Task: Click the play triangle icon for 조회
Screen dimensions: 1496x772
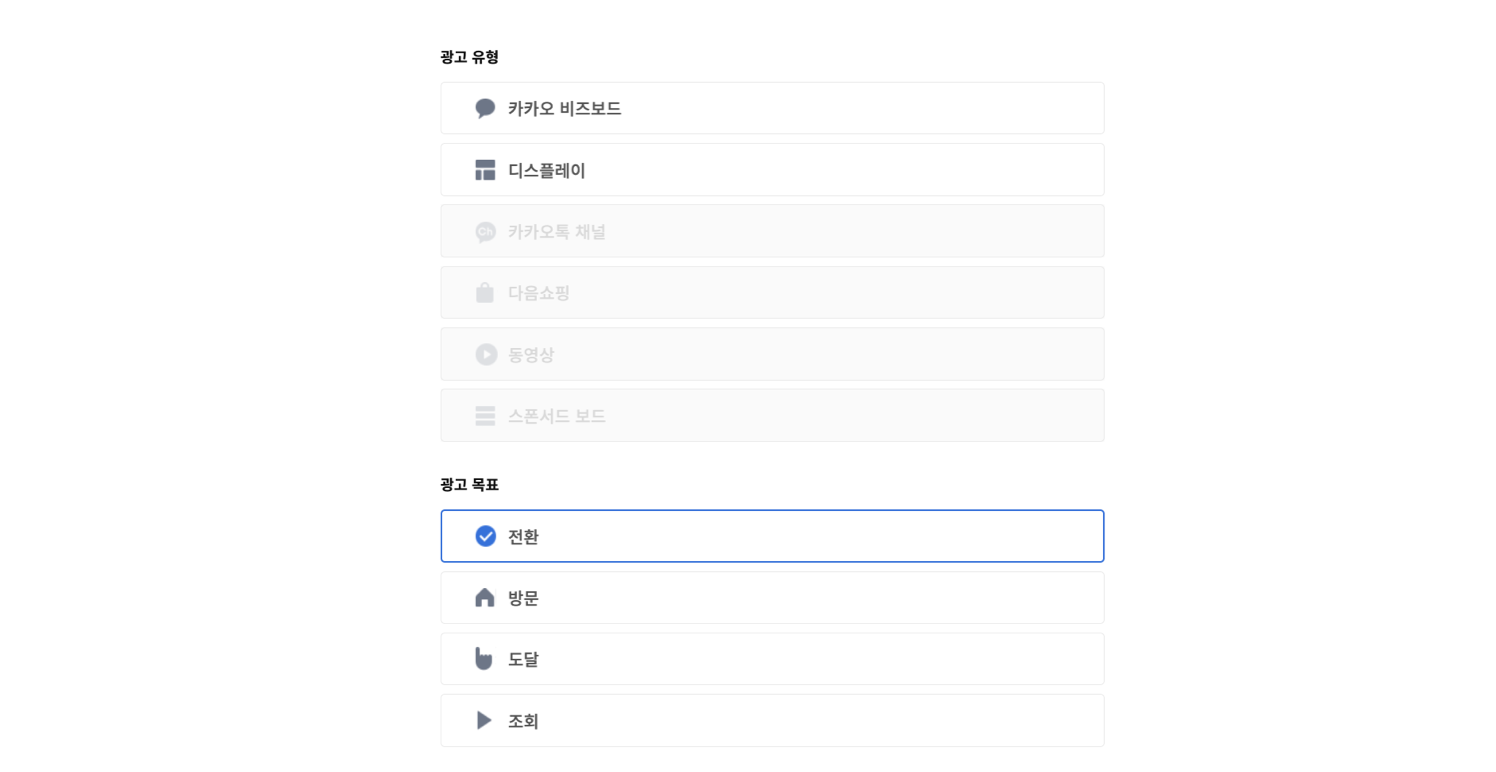Action: pos(484,720)
